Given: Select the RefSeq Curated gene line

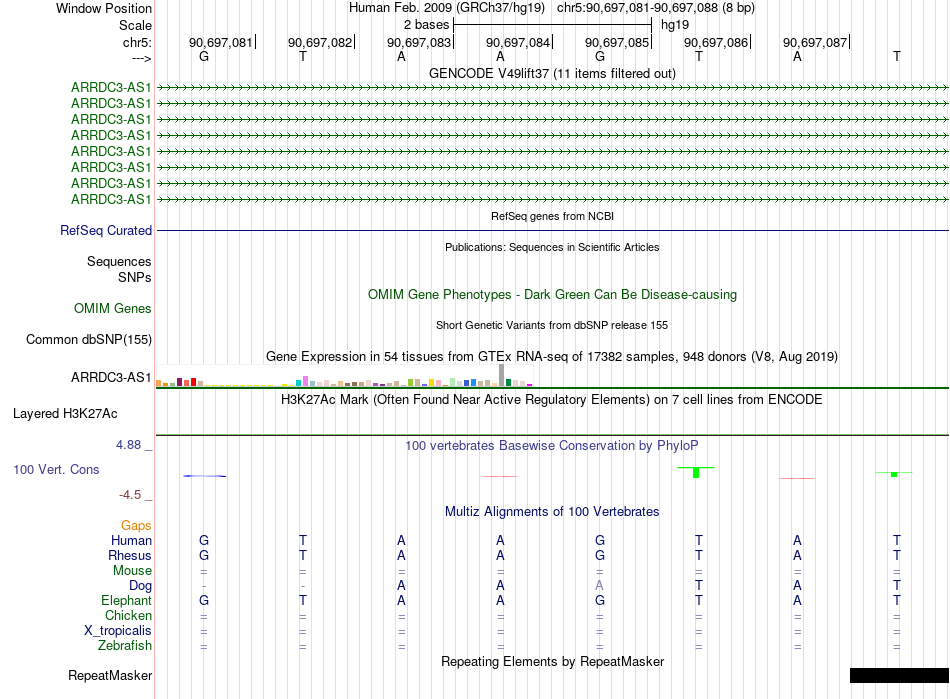Looking at the screenshot, I should click(553, 230).
